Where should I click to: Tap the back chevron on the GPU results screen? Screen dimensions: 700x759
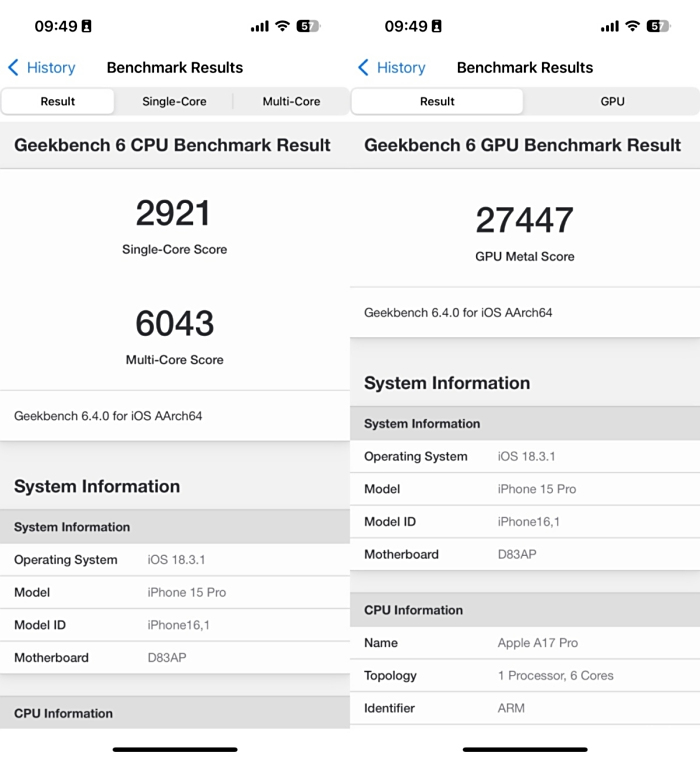pos(364,67)
